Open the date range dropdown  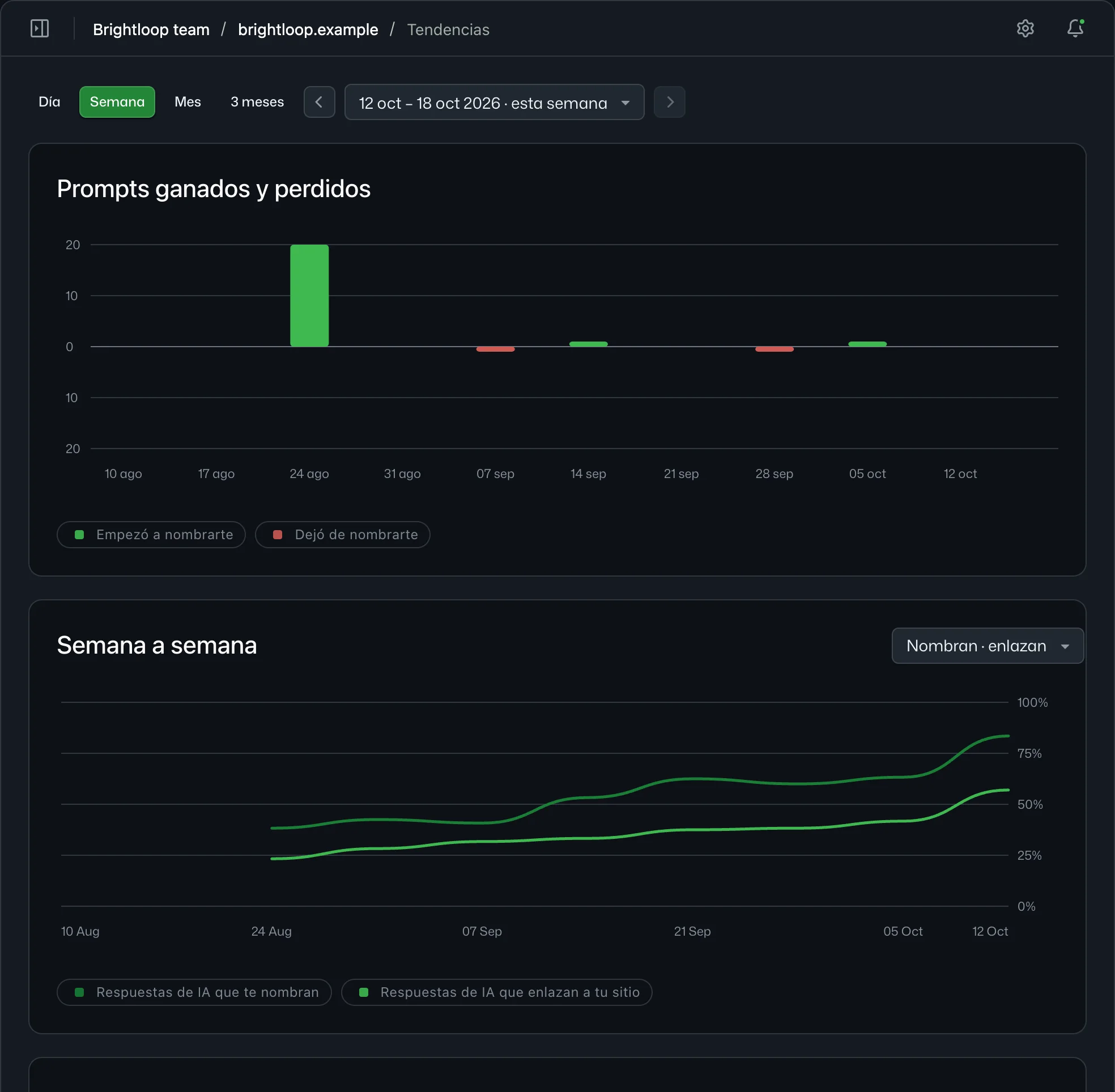tap(494, 102)
